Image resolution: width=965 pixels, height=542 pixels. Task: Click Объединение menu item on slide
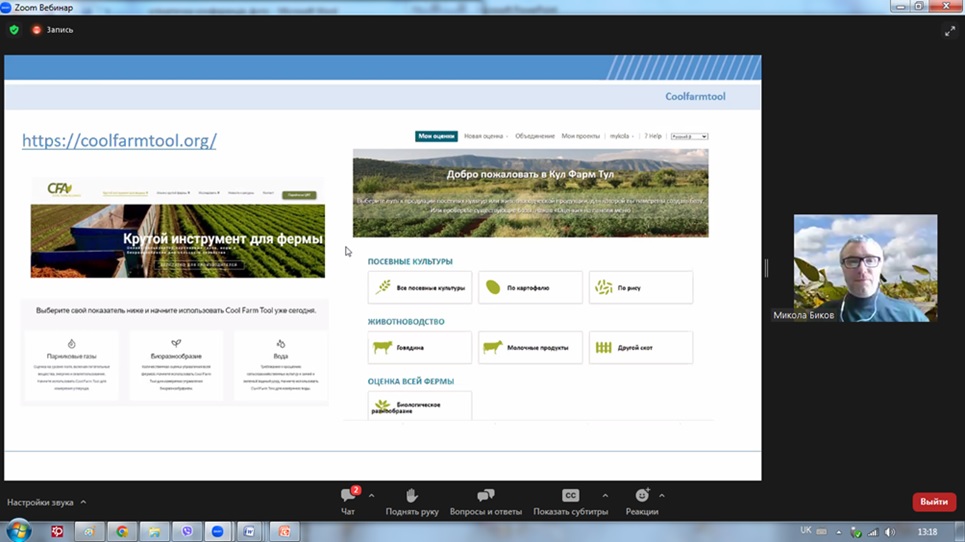click(535, 136)
